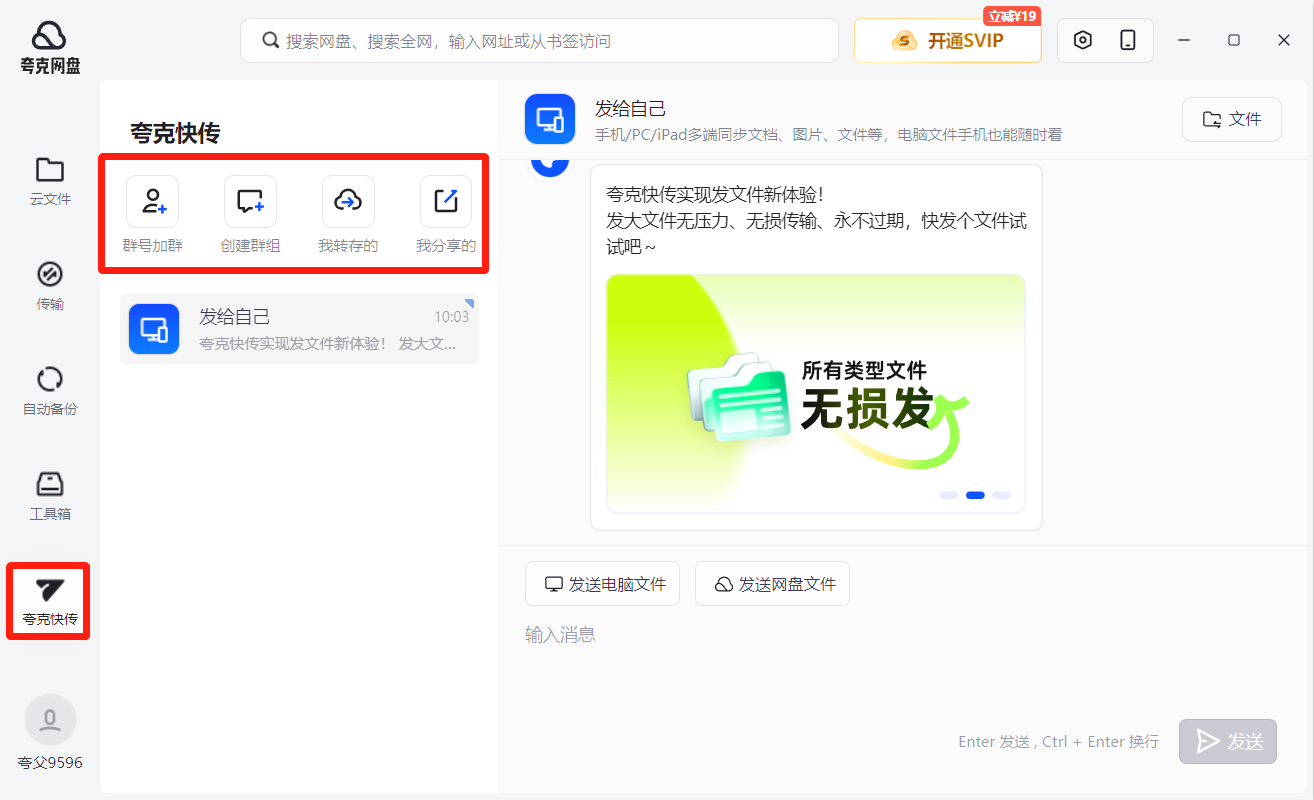
Task: Click the search box for 搜索网盘
Action: (539, 41)
